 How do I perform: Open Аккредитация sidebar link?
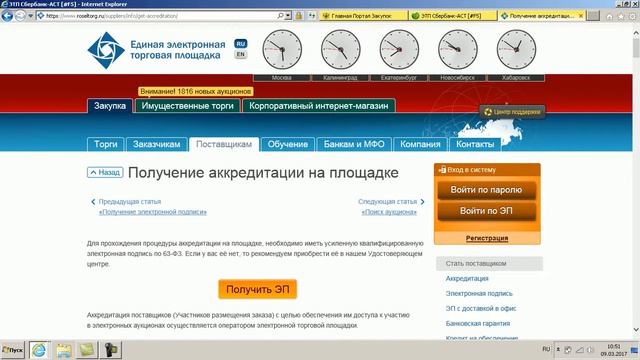[467, 278]
